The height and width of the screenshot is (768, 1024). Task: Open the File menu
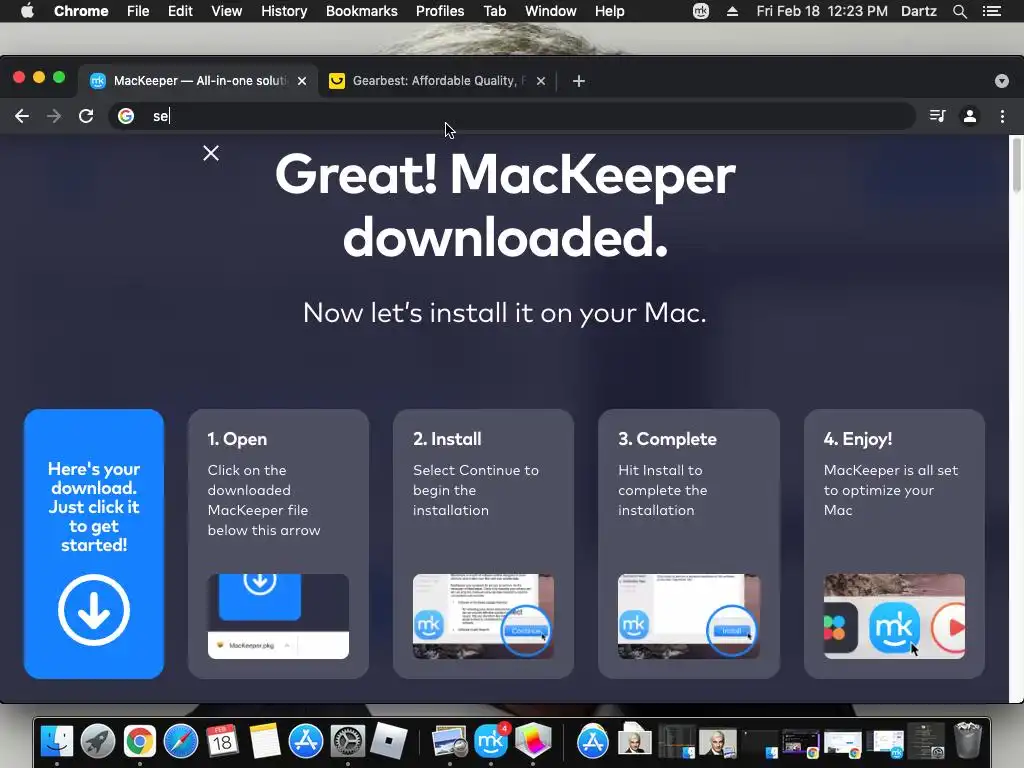[x=138, y=11]
